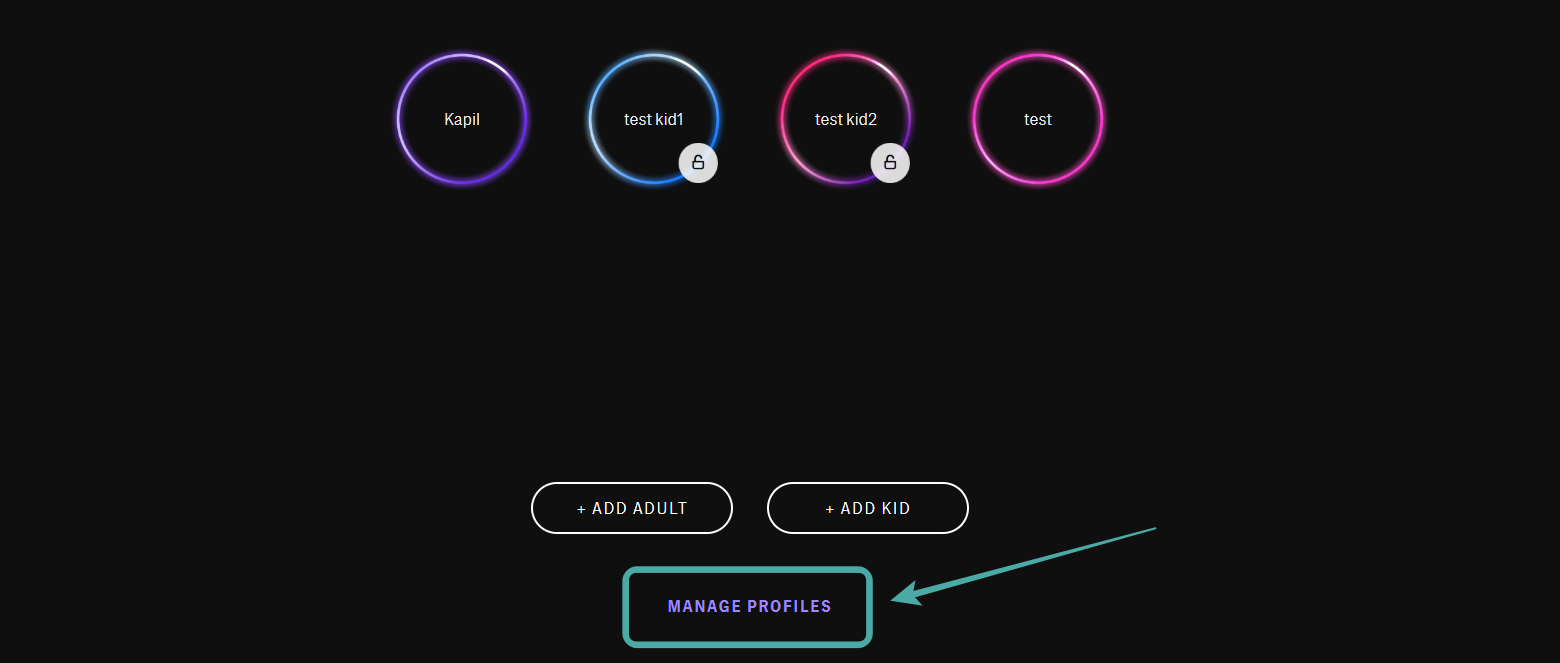The image size is (1560, 663).
Task: Click the test kid2 name text
Action: tap(846, 120)
